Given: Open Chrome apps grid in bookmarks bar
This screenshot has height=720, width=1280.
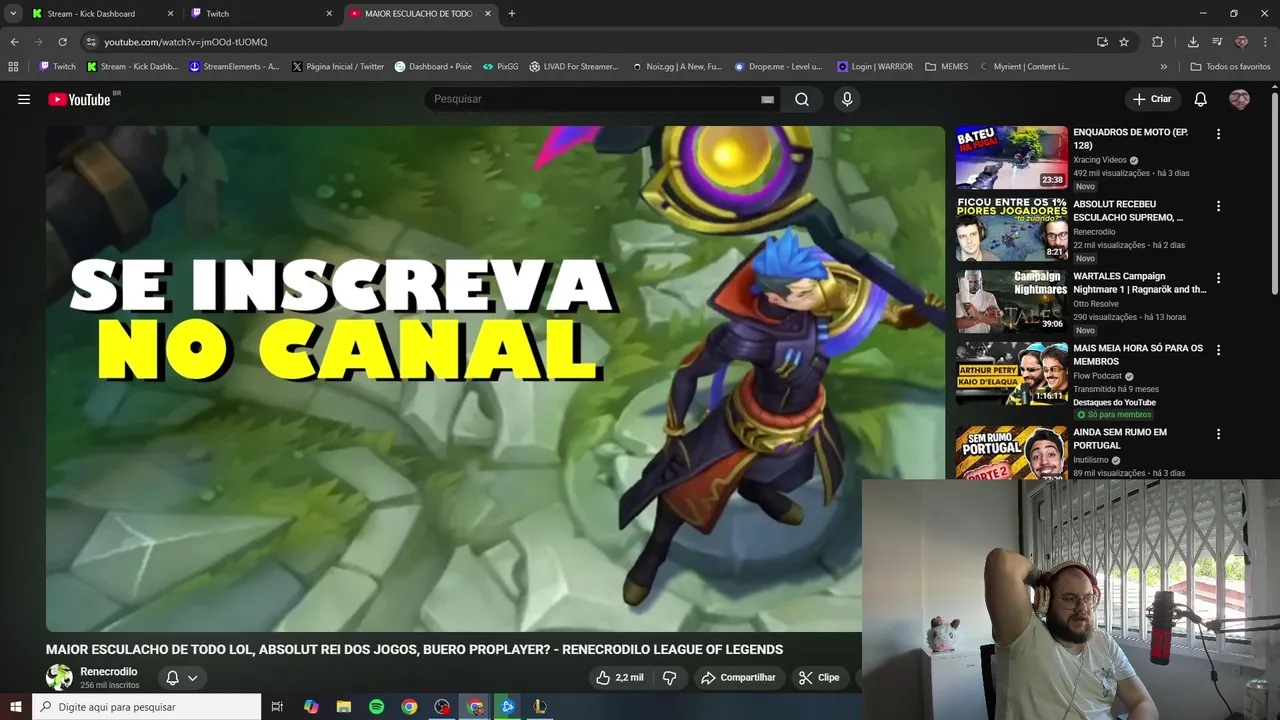Looking at the screenshot, I should pos(13,66).
